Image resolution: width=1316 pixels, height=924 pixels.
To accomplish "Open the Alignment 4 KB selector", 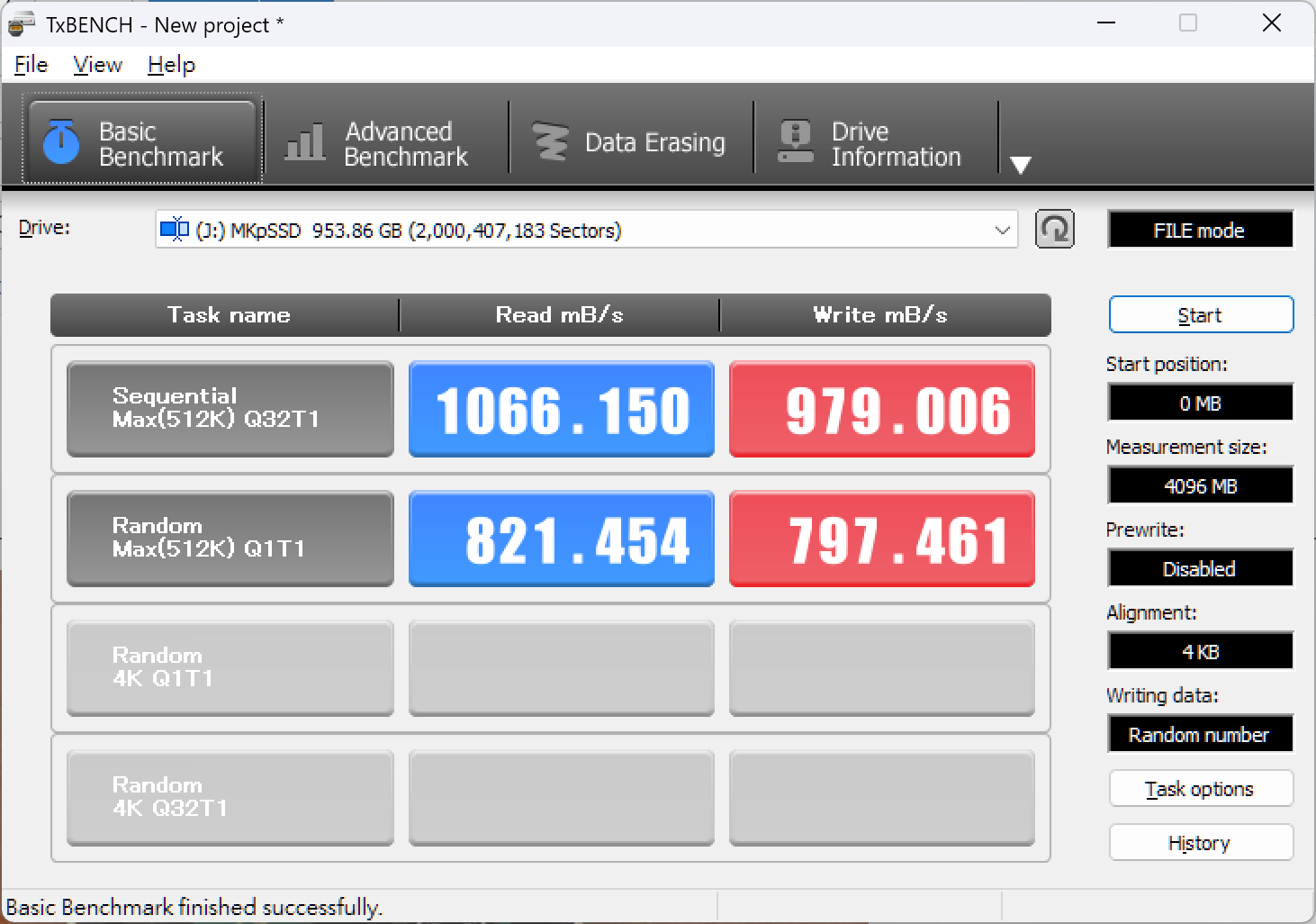I will click(1200, 652).
